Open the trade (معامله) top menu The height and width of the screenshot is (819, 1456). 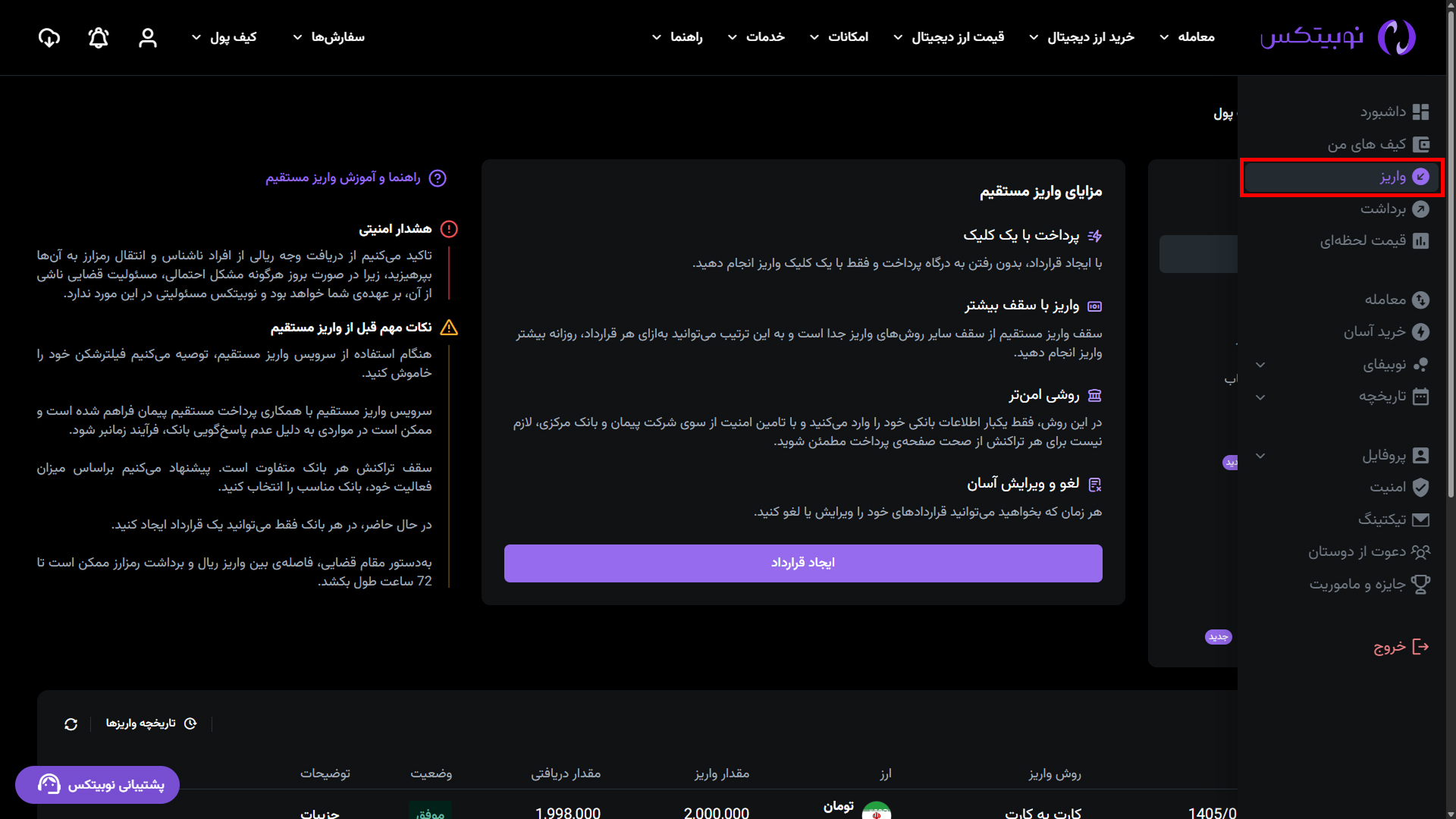point(1187,37)
